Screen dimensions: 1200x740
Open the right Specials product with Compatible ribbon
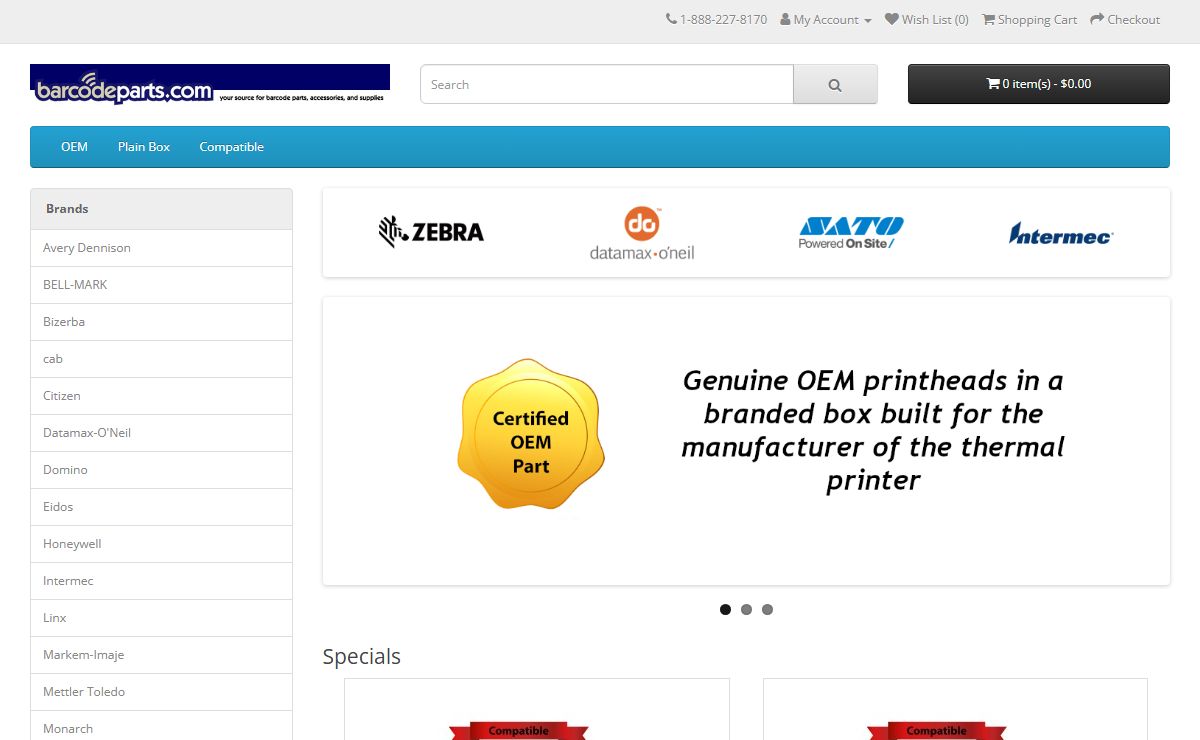pos(955,710)
